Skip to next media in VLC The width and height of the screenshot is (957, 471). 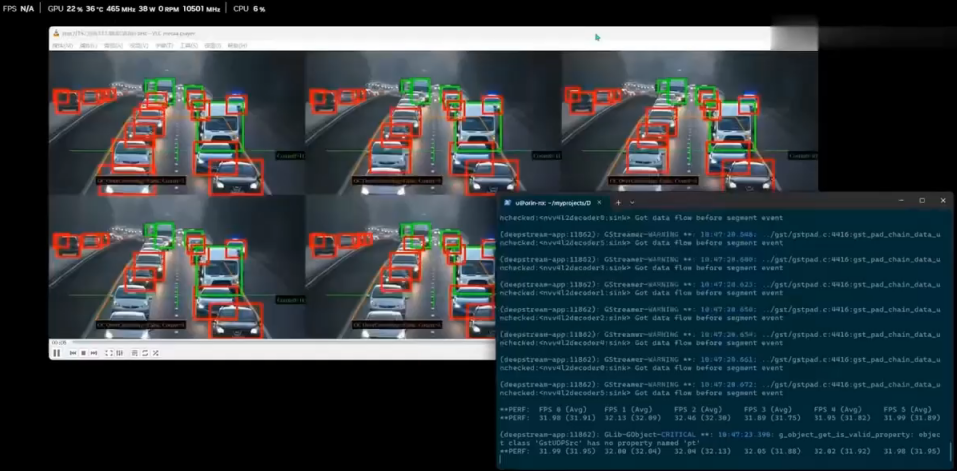pyautogui.click(x=94, y=353)
